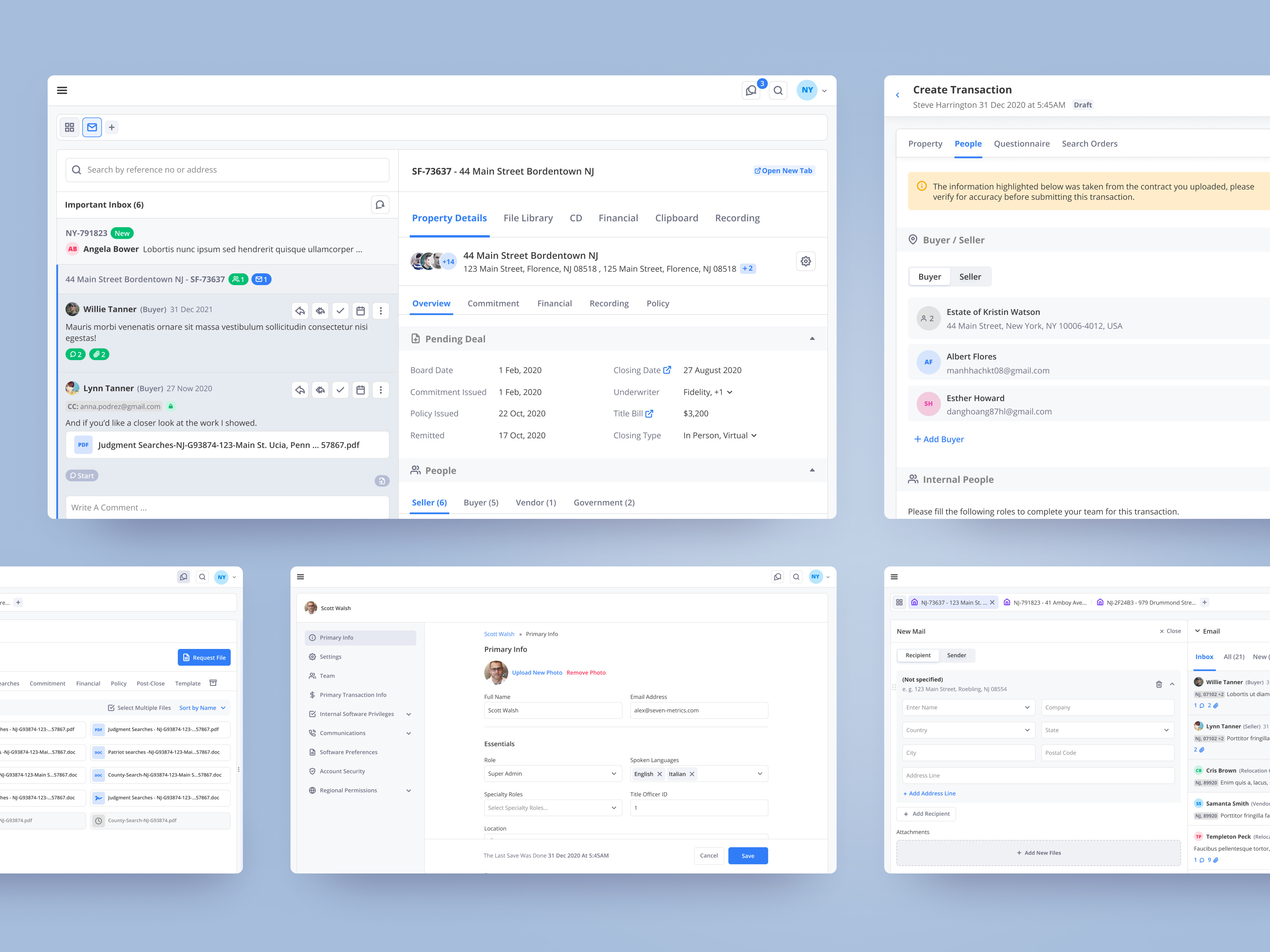Expand the Closing Type dropdown
The height and width of the screenshot is (952, 1270).
[x=720, y=435]
